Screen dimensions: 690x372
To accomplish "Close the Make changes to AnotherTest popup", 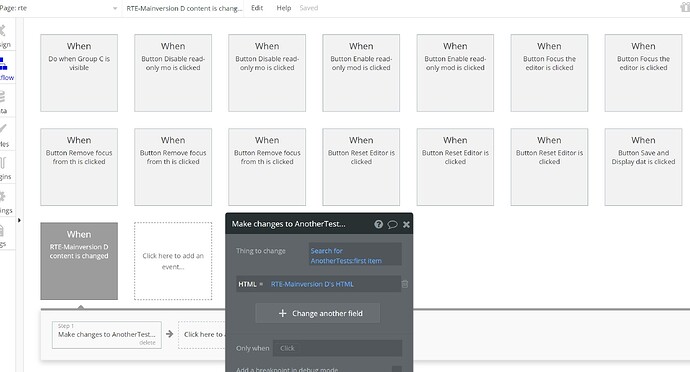I will (406, 225).
